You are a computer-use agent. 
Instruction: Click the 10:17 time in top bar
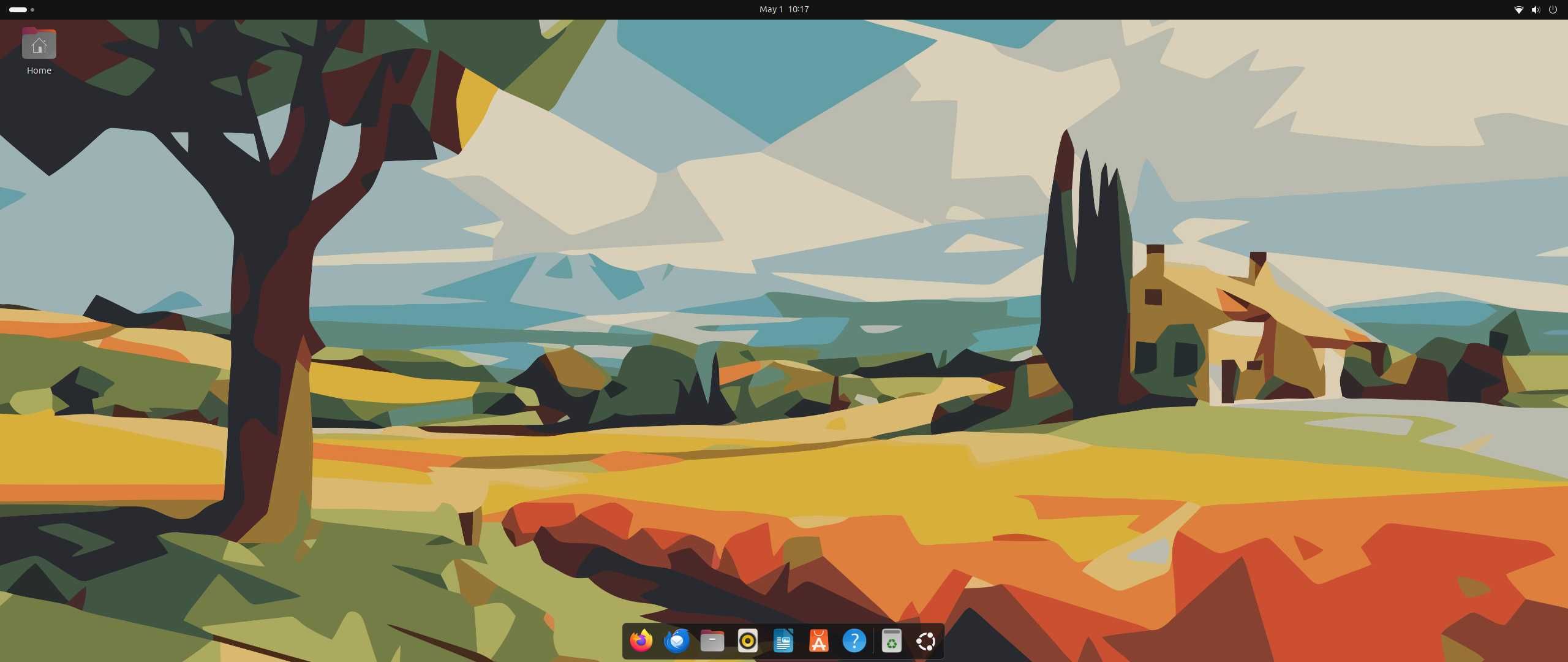798,9
